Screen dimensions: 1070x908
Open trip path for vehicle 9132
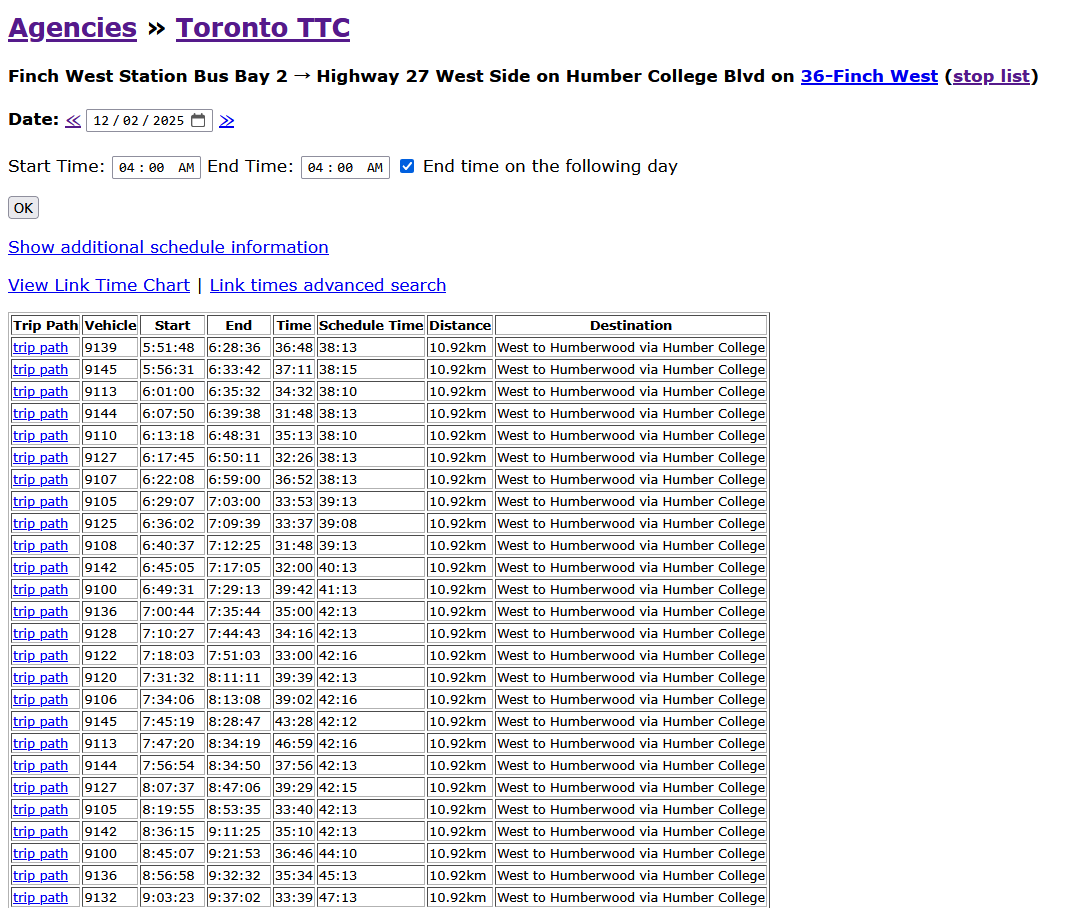coord(40,898)
